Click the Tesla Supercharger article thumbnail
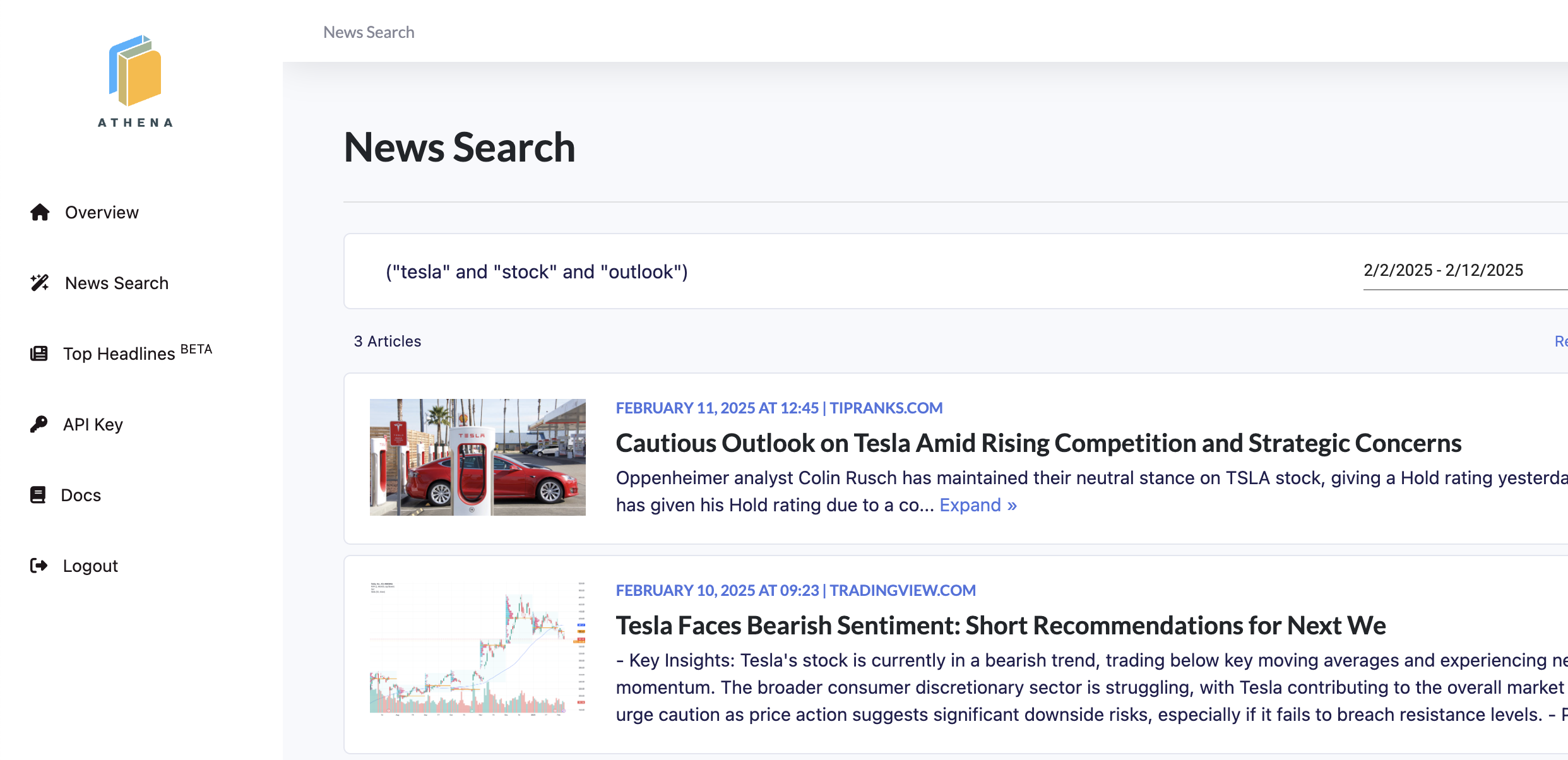The image size is (1568, 760). tap(477, 456)
